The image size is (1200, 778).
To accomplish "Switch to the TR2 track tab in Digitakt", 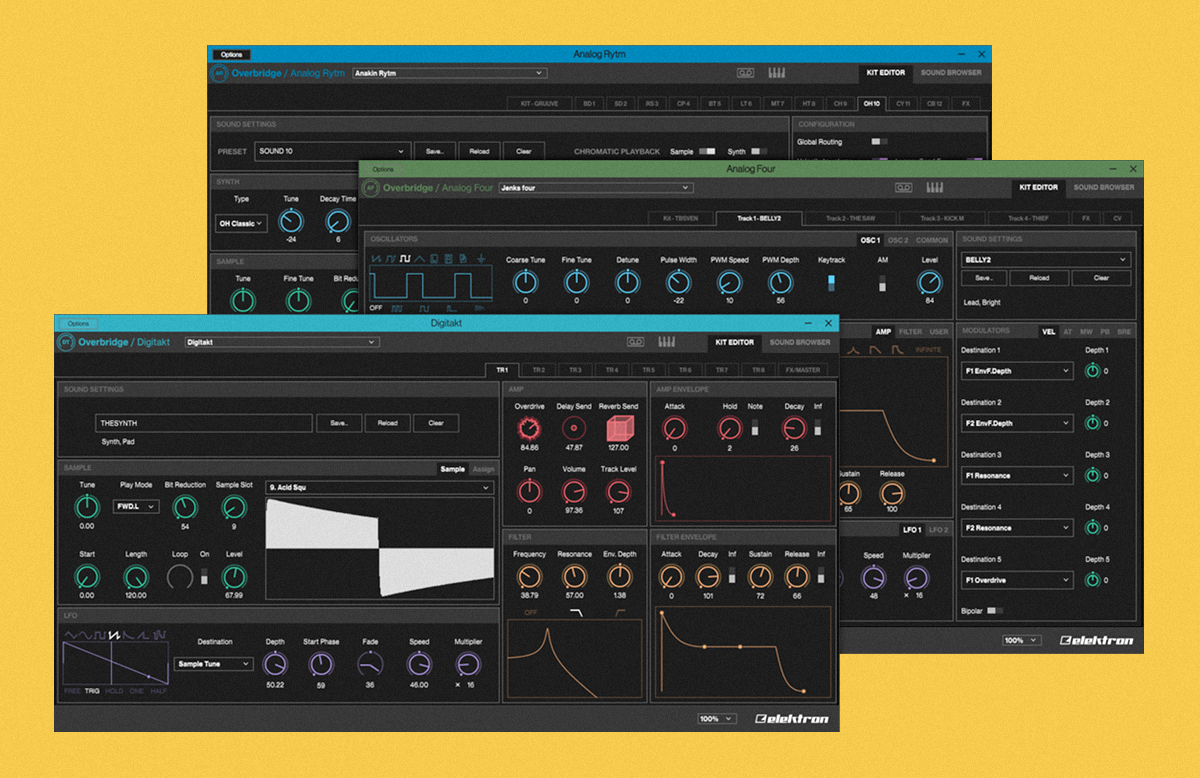I will click(539, 370).
